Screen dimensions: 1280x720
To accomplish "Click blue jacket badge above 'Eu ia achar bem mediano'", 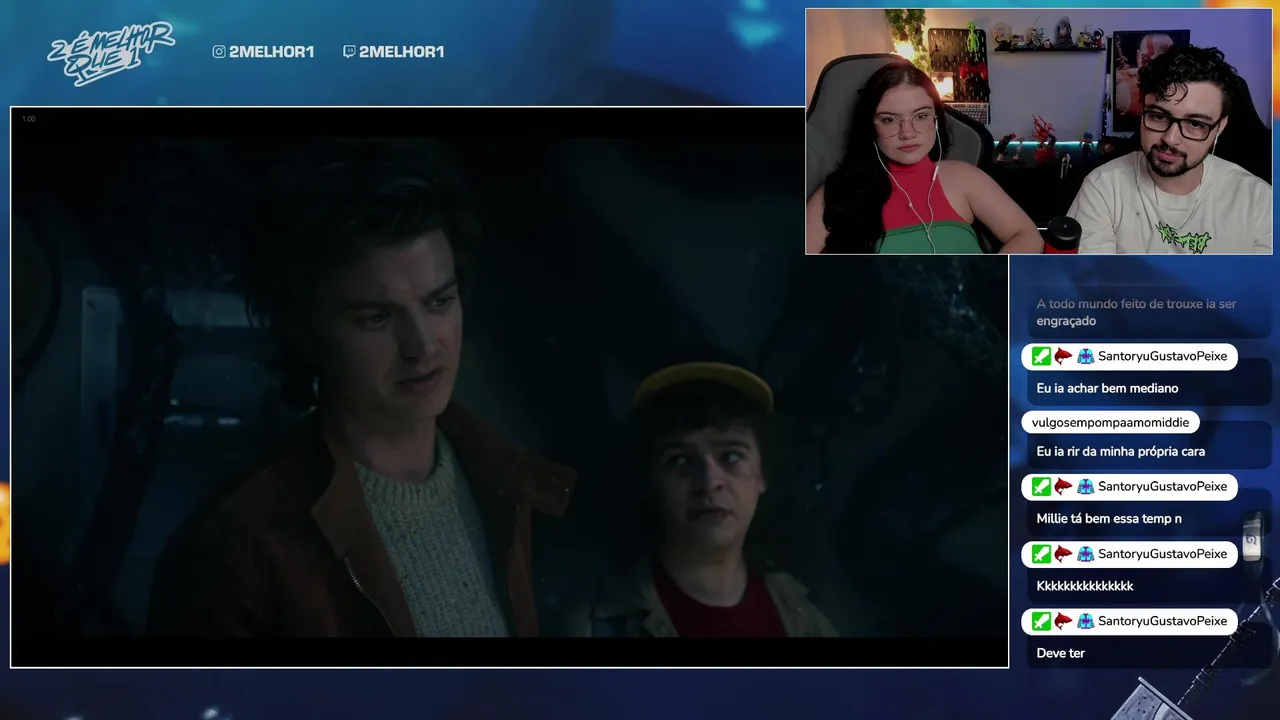I will pos(1085,357).
